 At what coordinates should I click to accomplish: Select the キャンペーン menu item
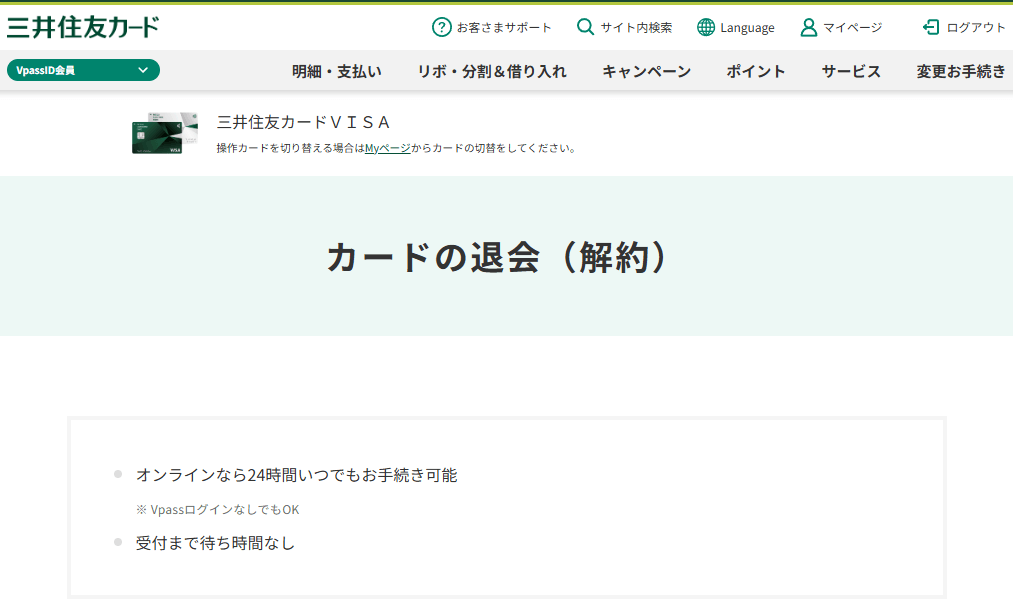[x=646, y=71]
